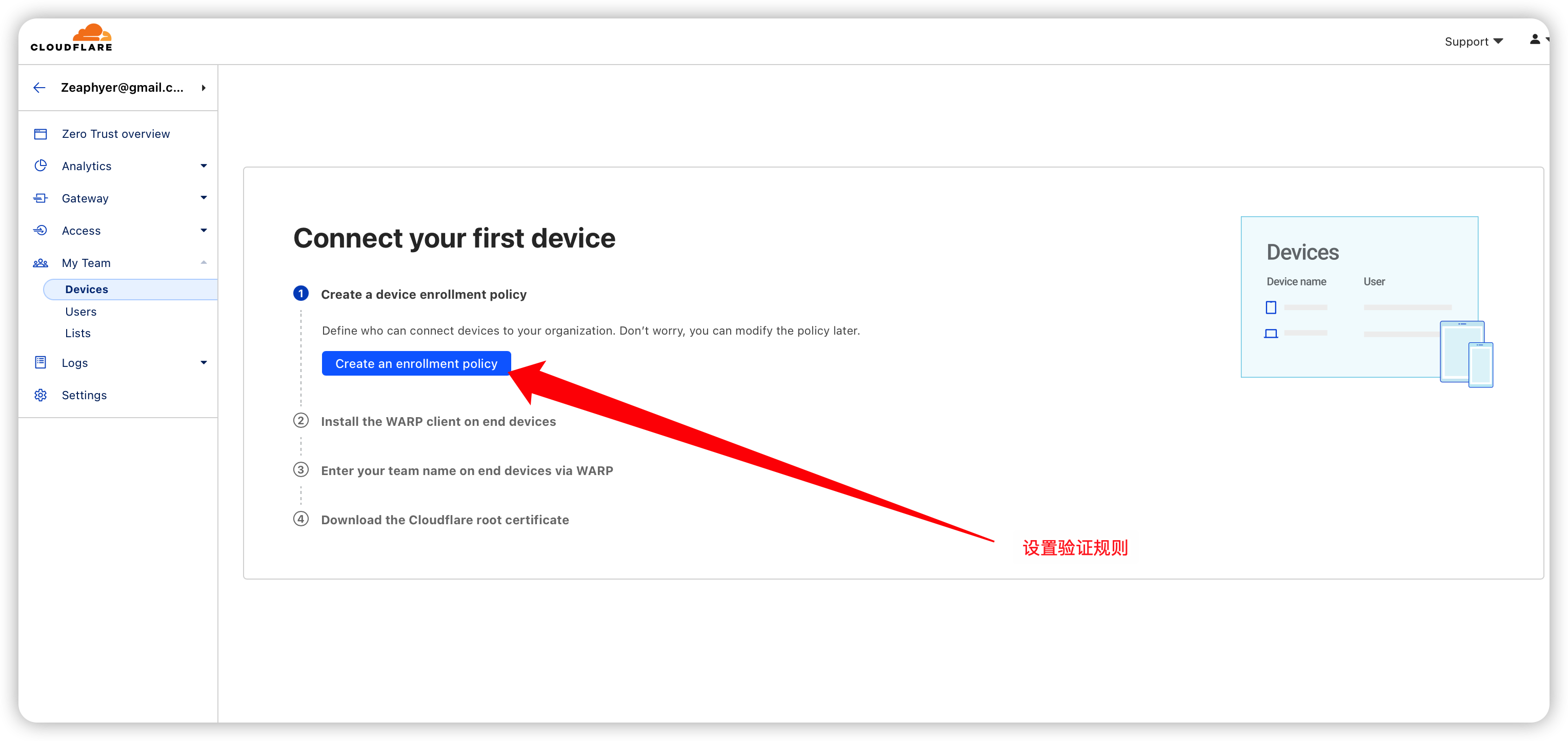The width and height of the screenshot is (1568, 741).
Task: Click the Logs sidebar icon
Action: [39, 363]
